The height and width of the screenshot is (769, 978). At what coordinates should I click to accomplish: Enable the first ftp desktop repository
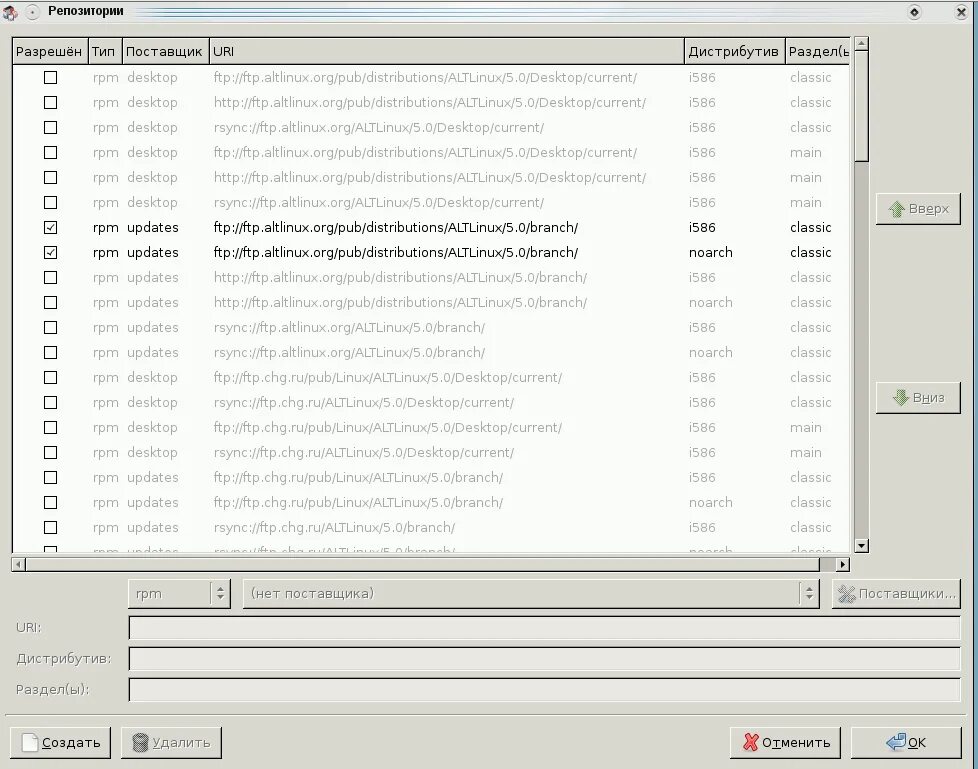click(x=50, y=77)
